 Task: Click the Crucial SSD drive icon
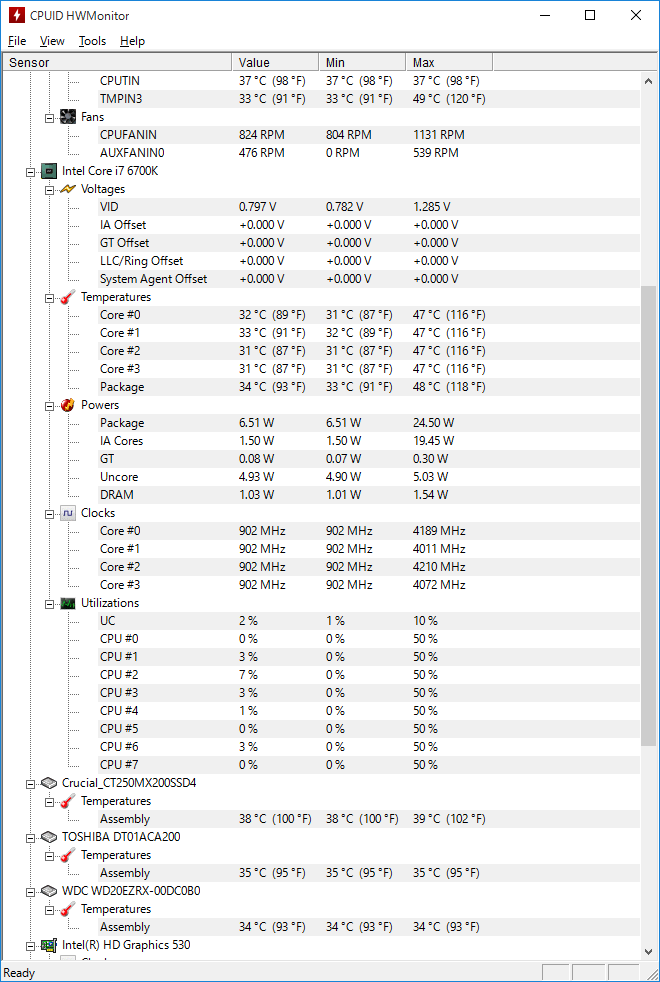49,783
